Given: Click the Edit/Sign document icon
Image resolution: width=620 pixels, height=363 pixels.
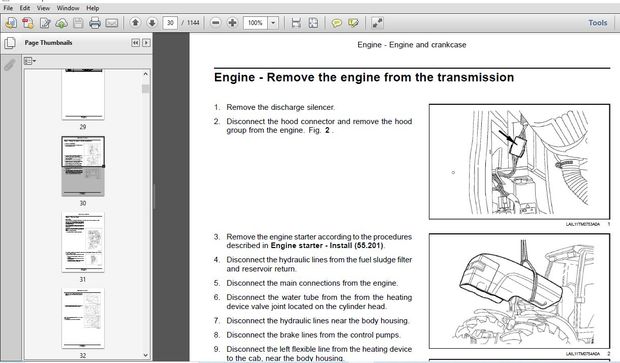Looking at the screenshot, I should (45, 23).
